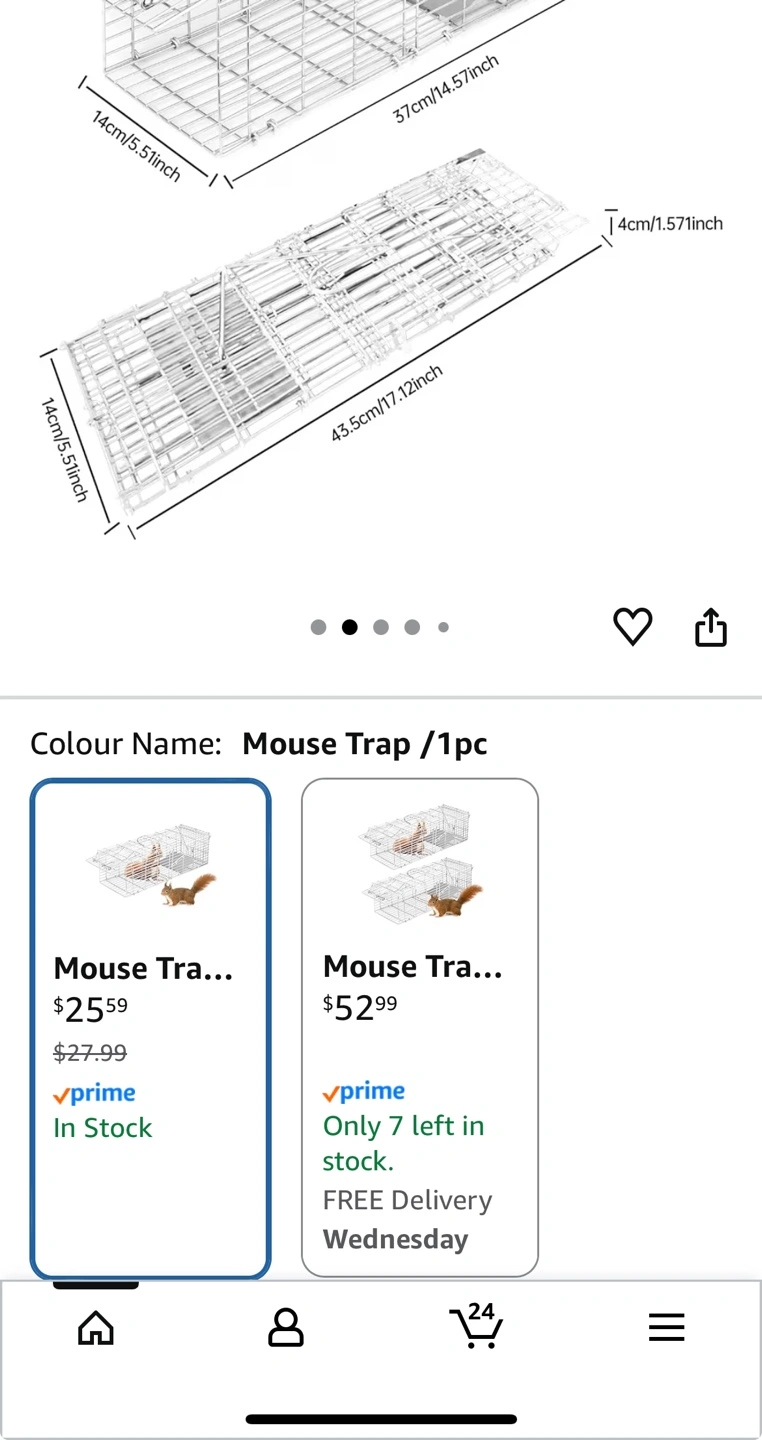Image resolution: width=762 pixels, height=1440 pixels.
Task: Tap the currently selected second image dot
Action: (350, 627)
